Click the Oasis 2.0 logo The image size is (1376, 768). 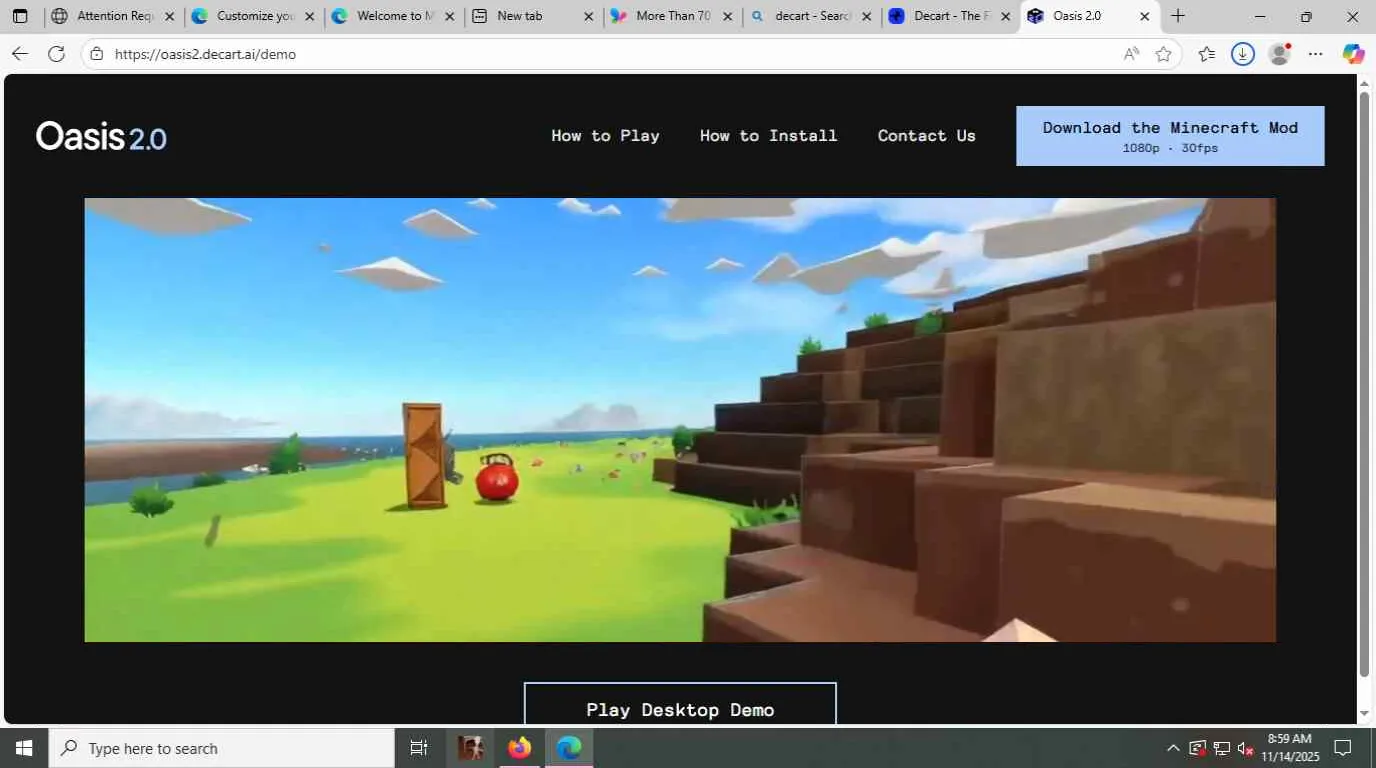click(101, 136)
